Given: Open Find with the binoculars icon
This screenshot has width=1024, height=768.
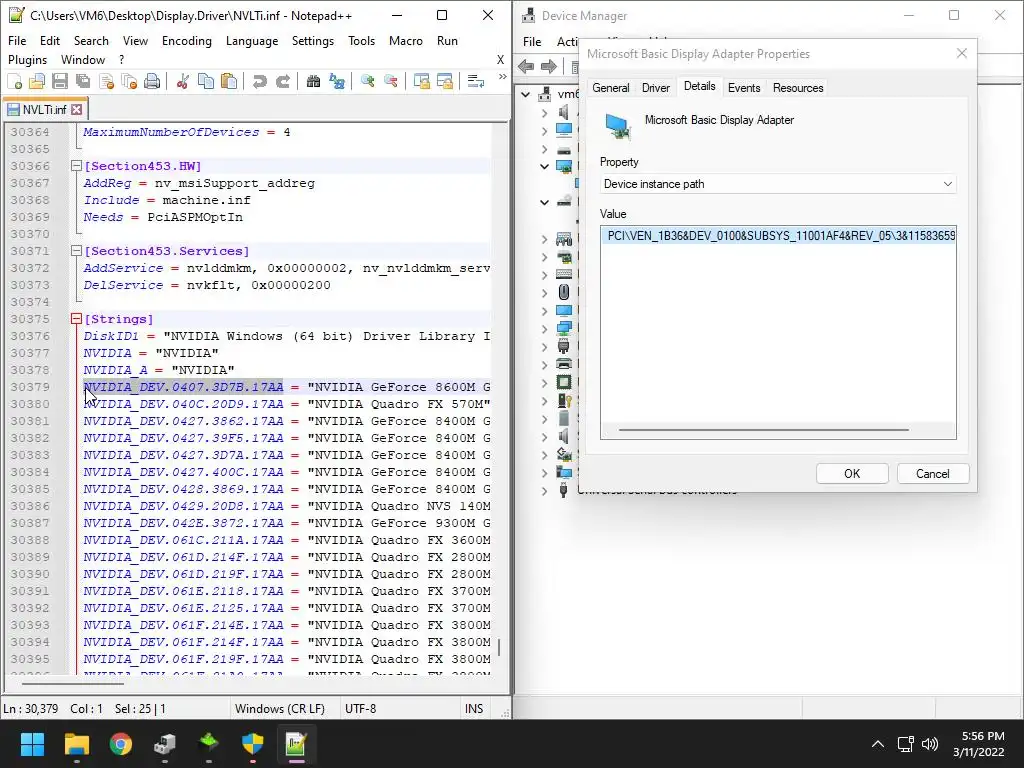Looking at the screenshot, I should 313,82.
